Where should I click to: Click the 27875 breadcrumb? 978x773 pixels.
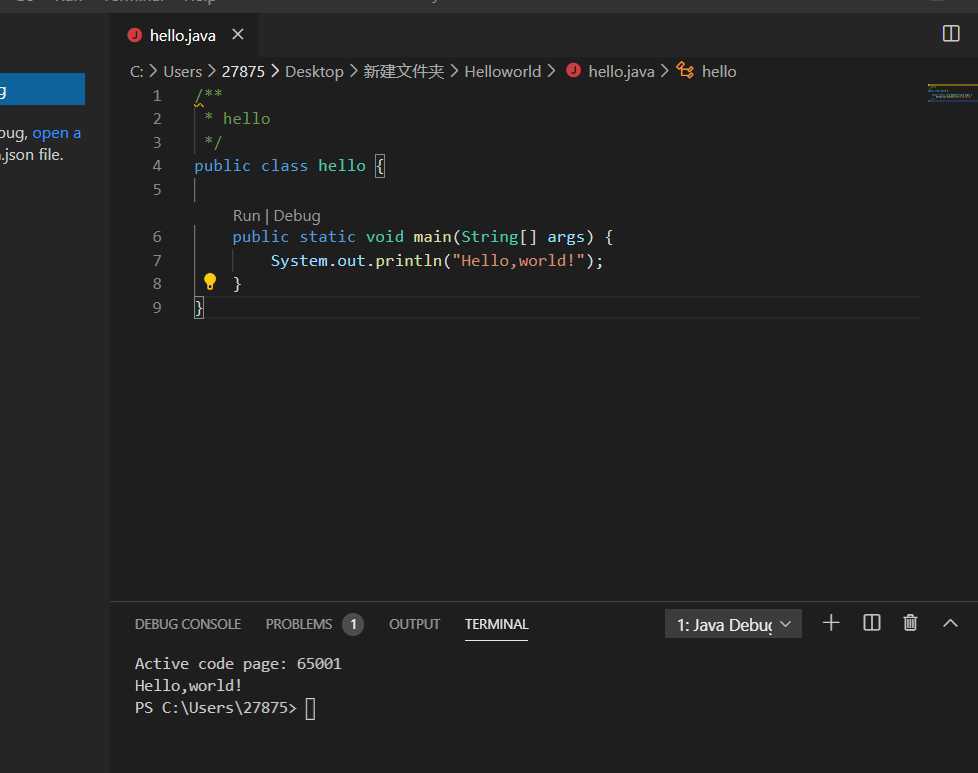click(x=243, y=72)
